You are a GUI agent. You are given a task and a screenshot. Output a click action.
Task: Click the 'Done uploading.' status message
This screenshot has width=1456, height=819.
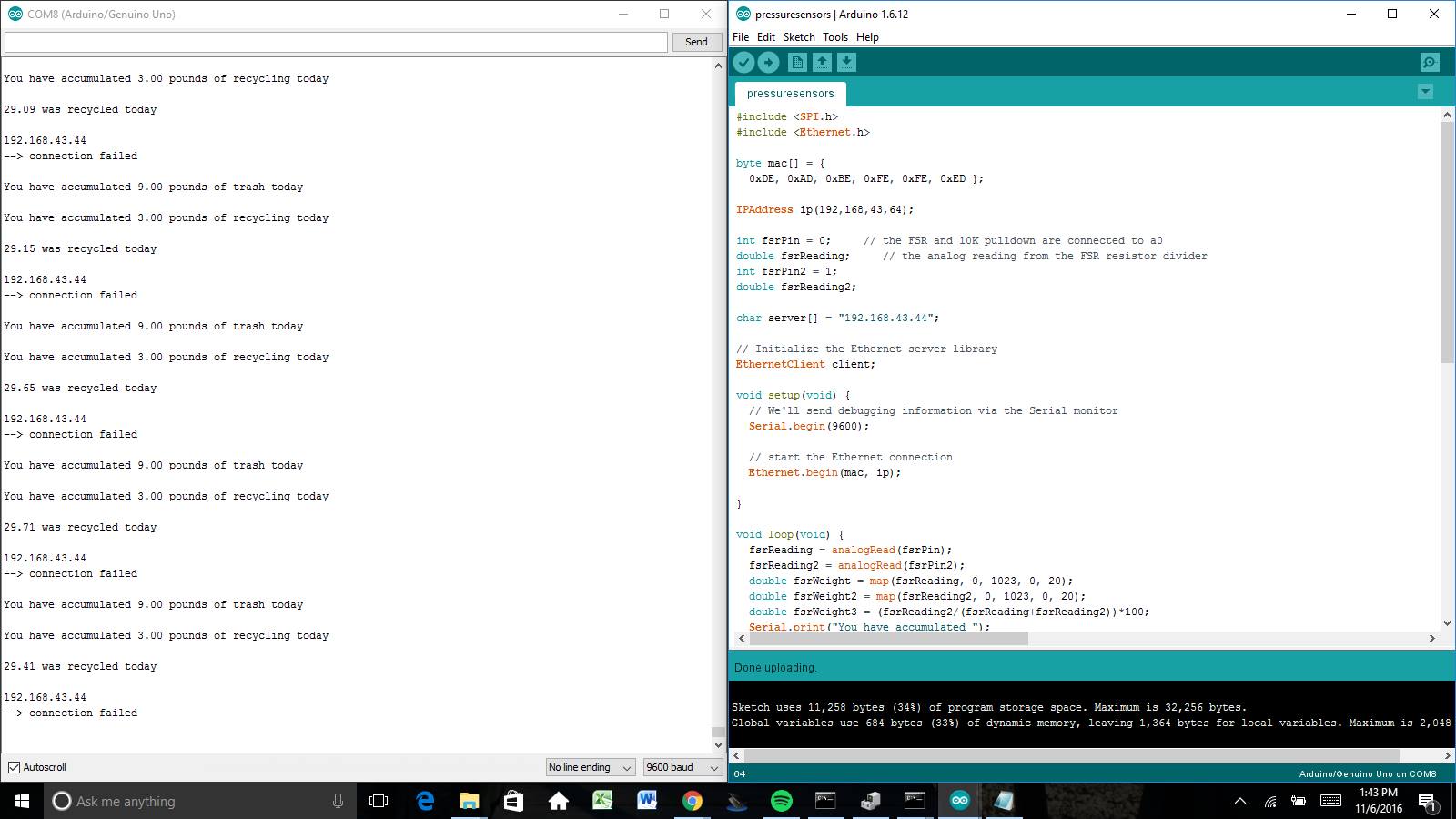coord(775,667)
